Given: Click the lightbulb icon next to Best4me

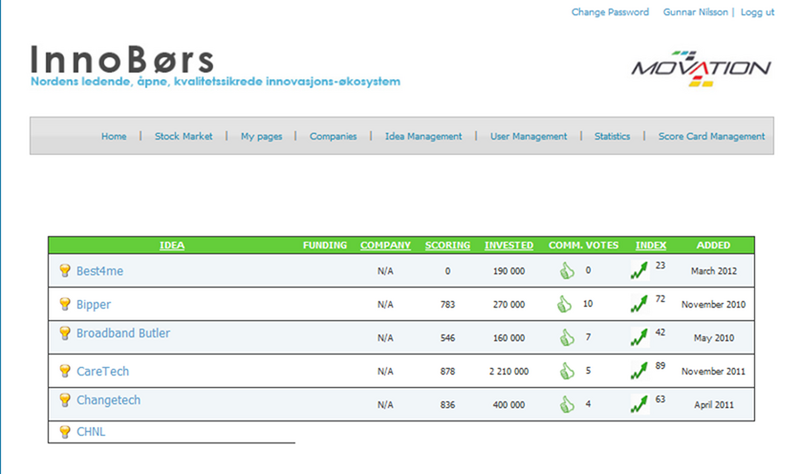Looking at the screenshot, I should [x=65, y=270].
